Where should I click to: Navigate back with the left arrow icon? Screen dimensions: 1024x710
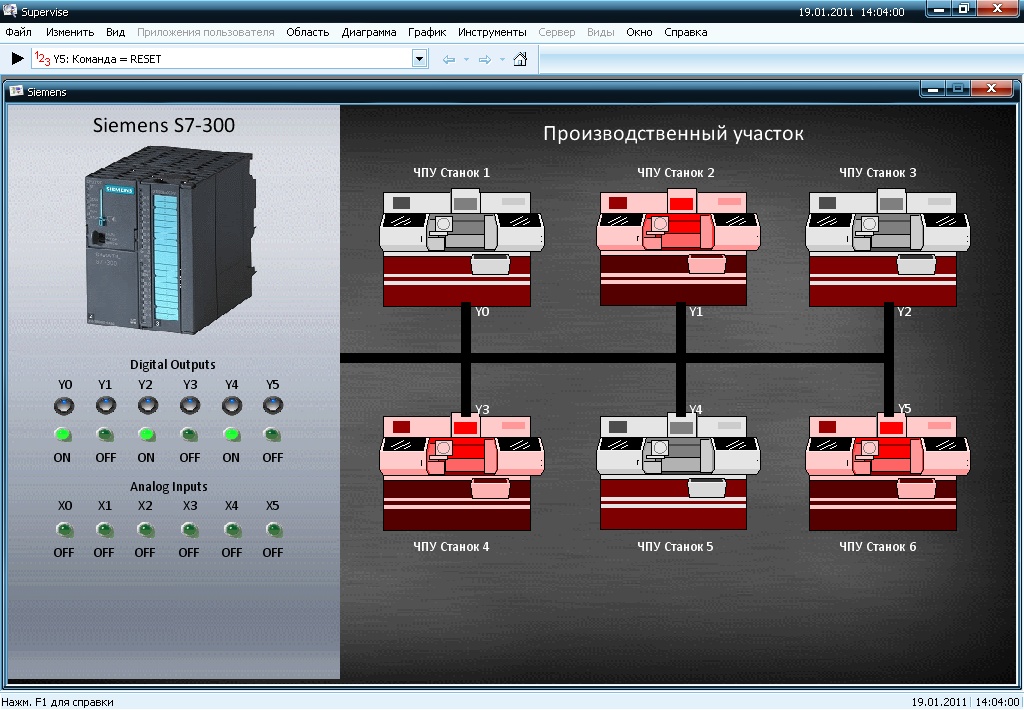449,59
